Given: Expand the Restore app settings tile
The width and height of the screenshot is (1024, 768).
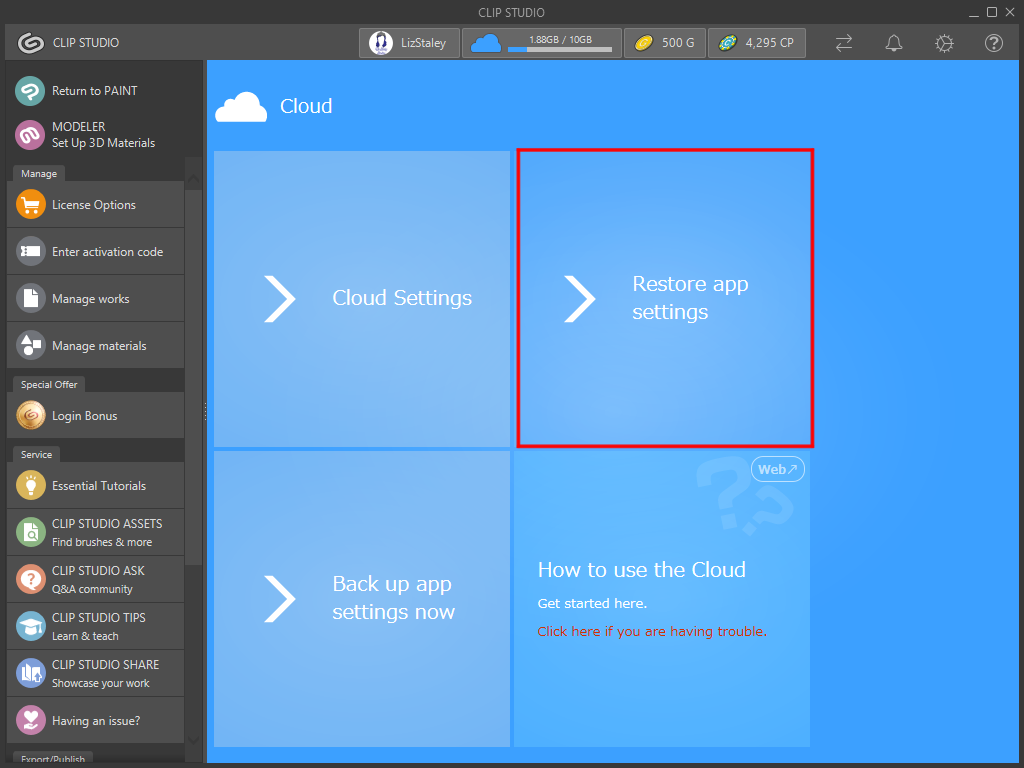Looking at the screenshot, I should pos(664,298).
